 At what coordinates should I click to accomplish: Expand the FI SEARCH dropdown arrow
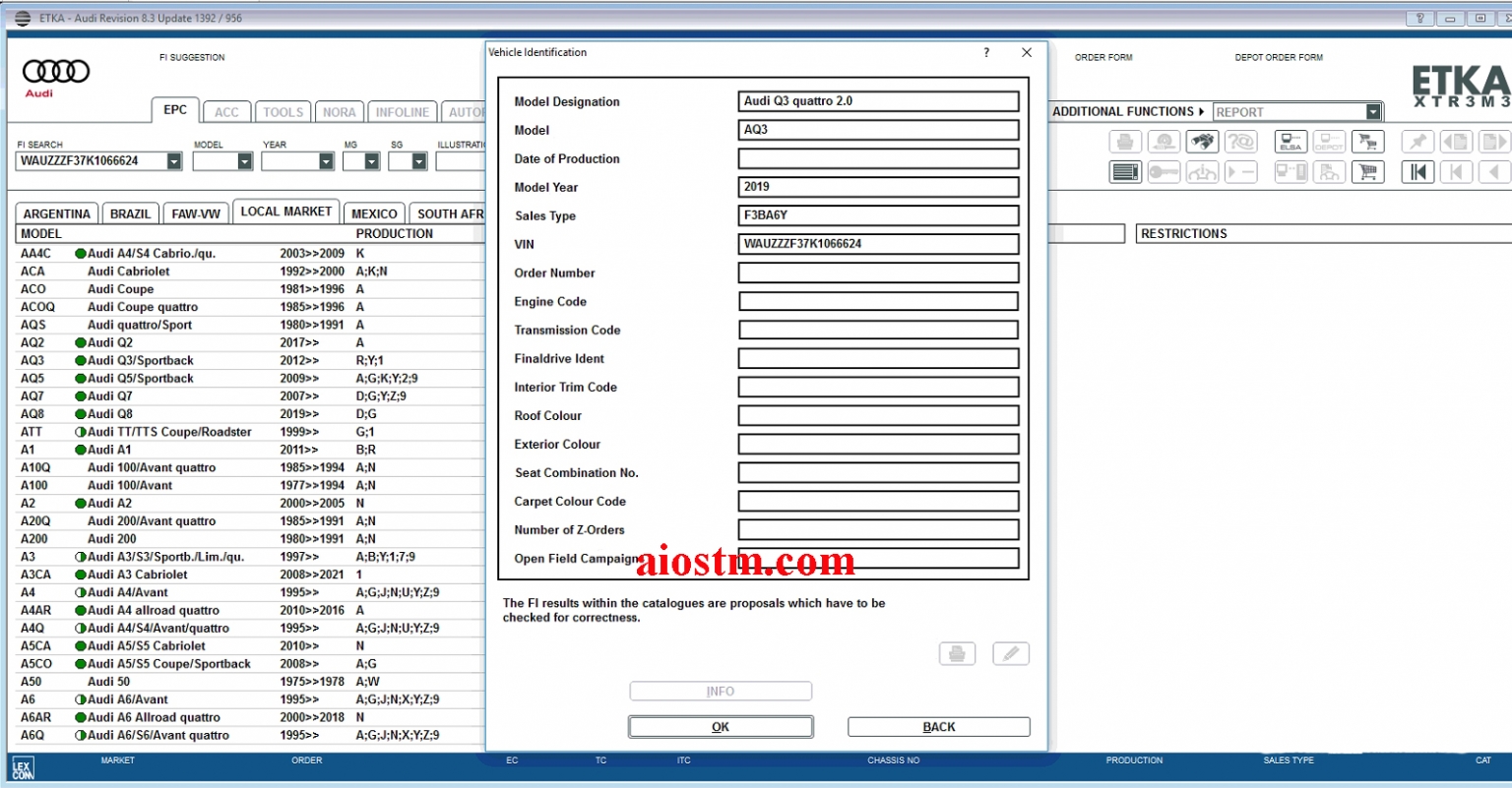(173, 160)
